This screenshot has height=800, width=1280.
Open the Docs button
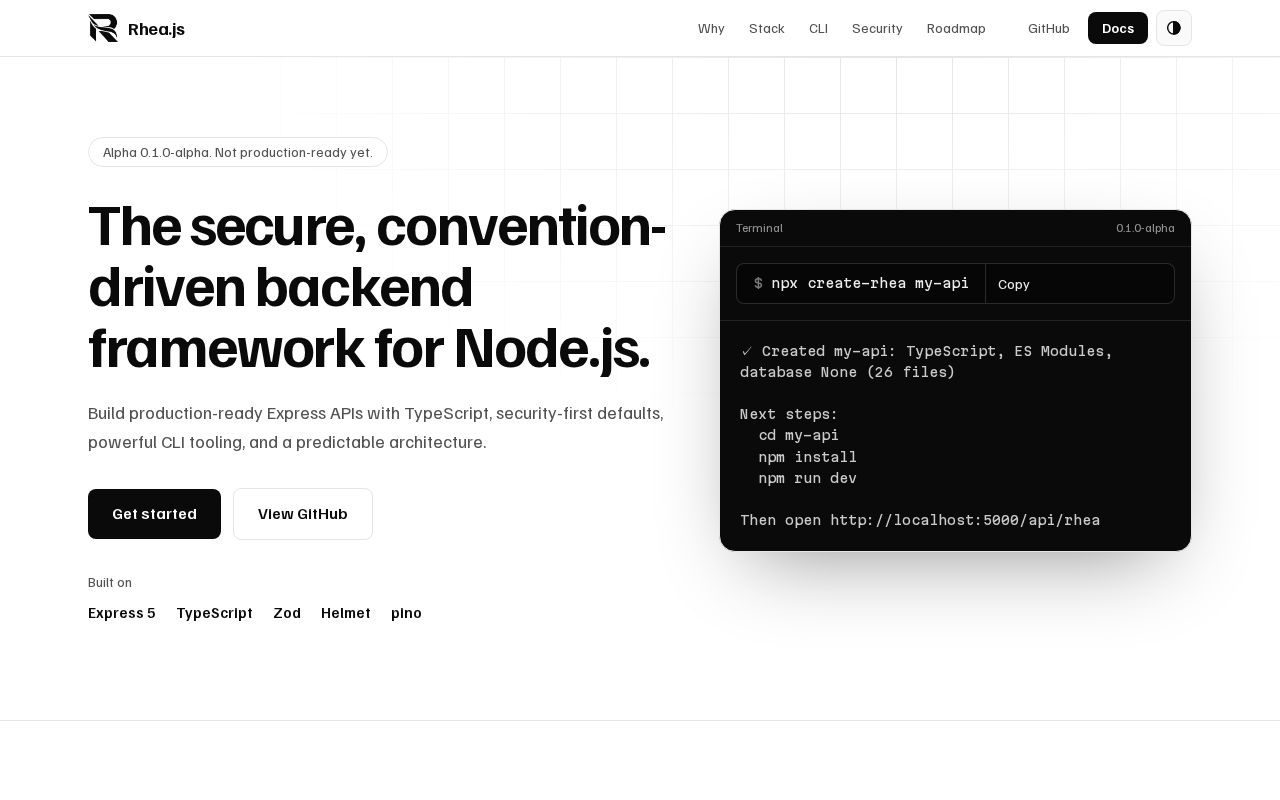1118,28
